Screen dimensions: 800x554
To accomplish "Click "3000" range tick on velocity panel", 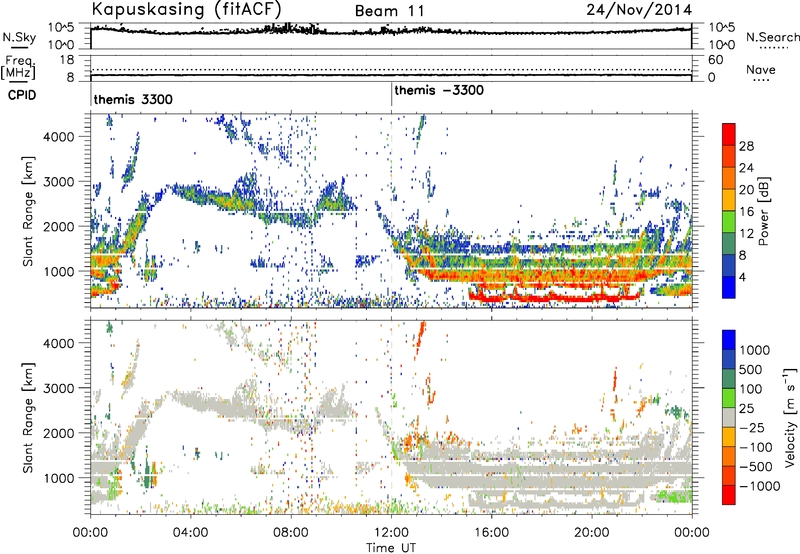I will pos(58,388).
